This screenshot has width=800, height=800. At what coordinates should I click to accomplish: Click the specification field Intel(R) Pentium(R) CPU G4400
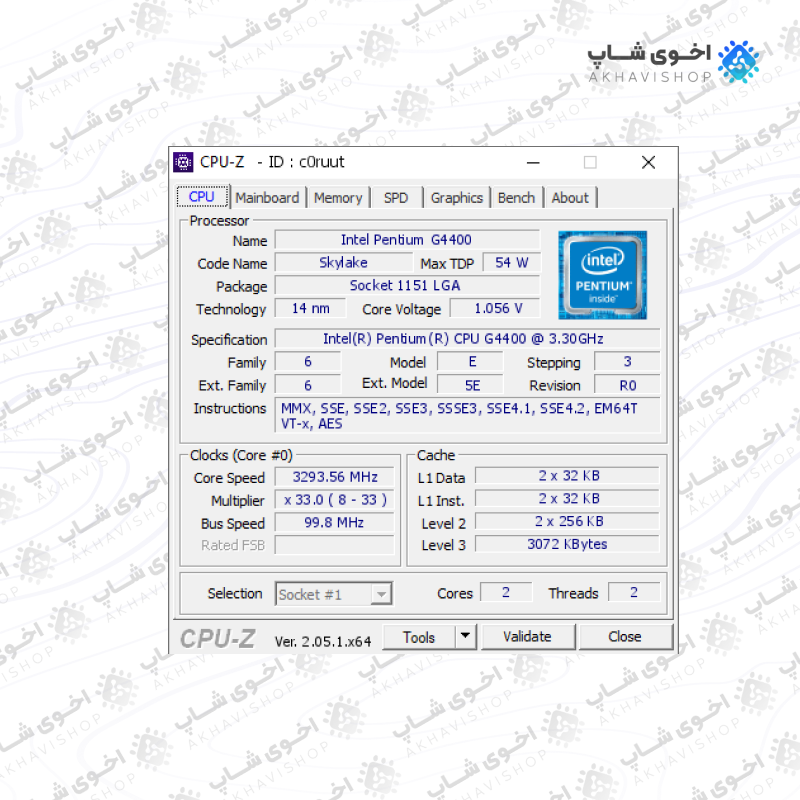click(x=467, y=339)
